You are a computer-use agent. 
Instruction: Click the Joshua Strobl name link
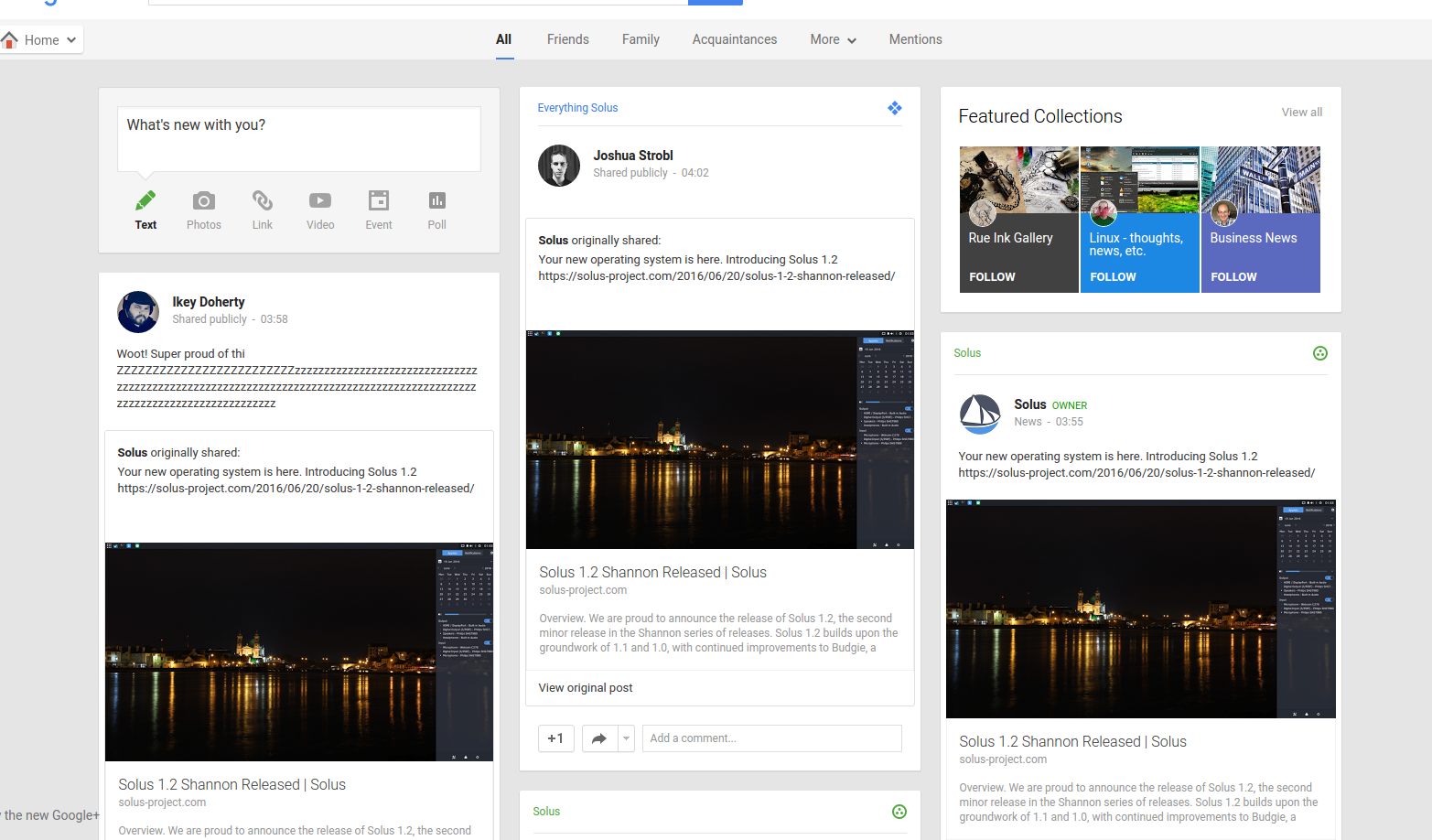(633, 156)
